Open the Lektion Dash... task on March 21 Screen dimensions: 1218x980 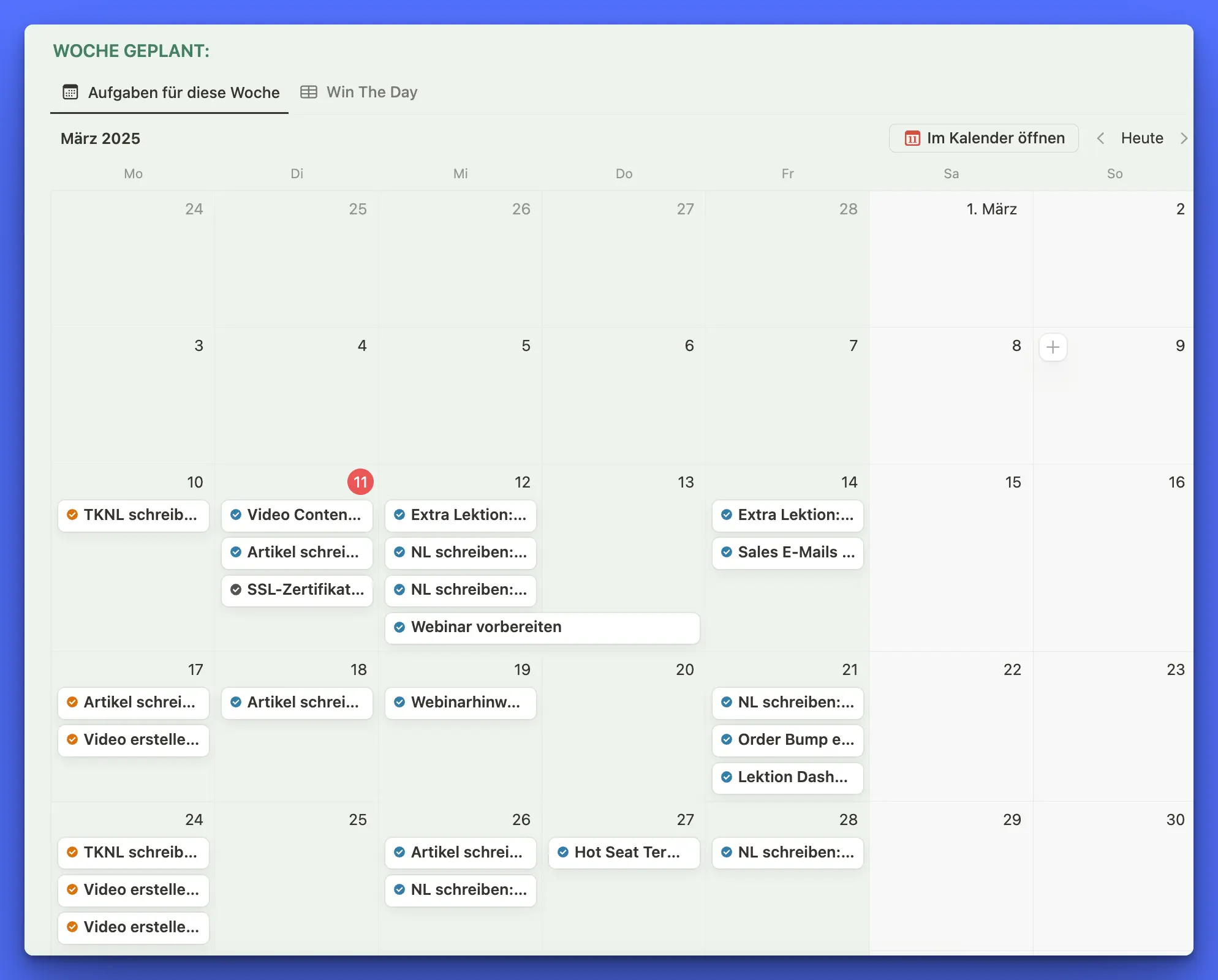(792, 777)
